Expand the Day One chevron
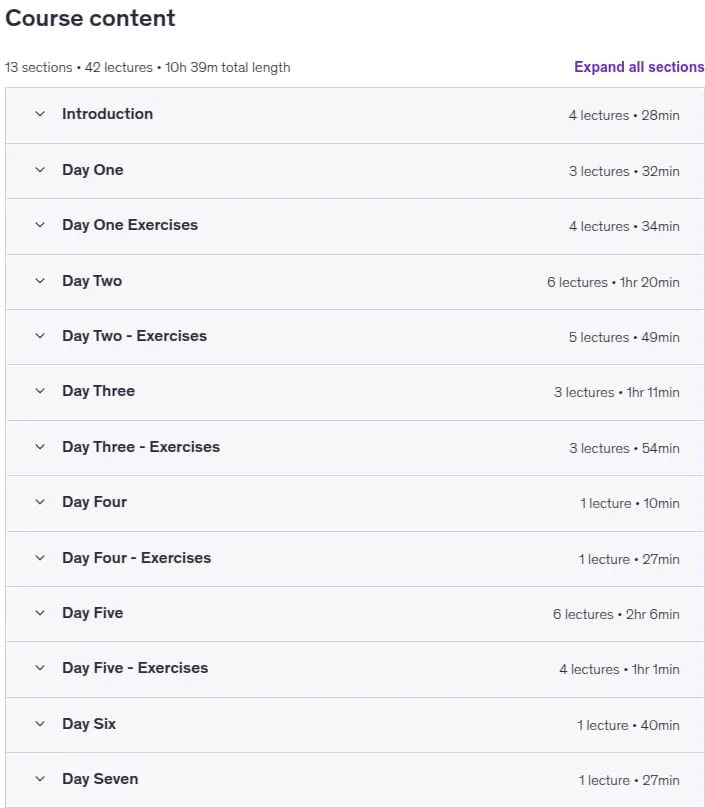 click(x=40, y=170)
